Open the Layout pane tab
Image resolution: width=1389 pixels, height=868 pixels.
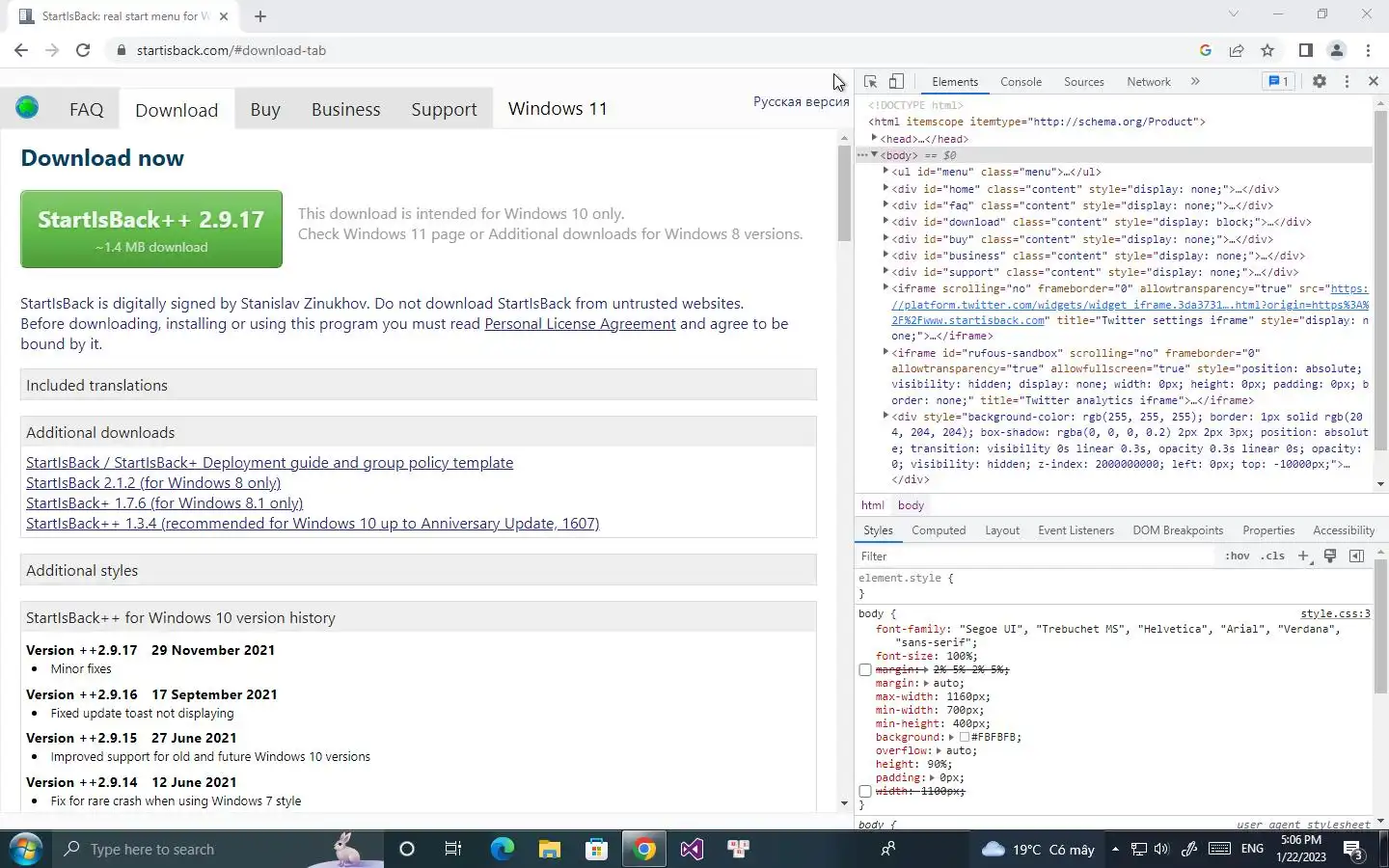[1001, 530]
